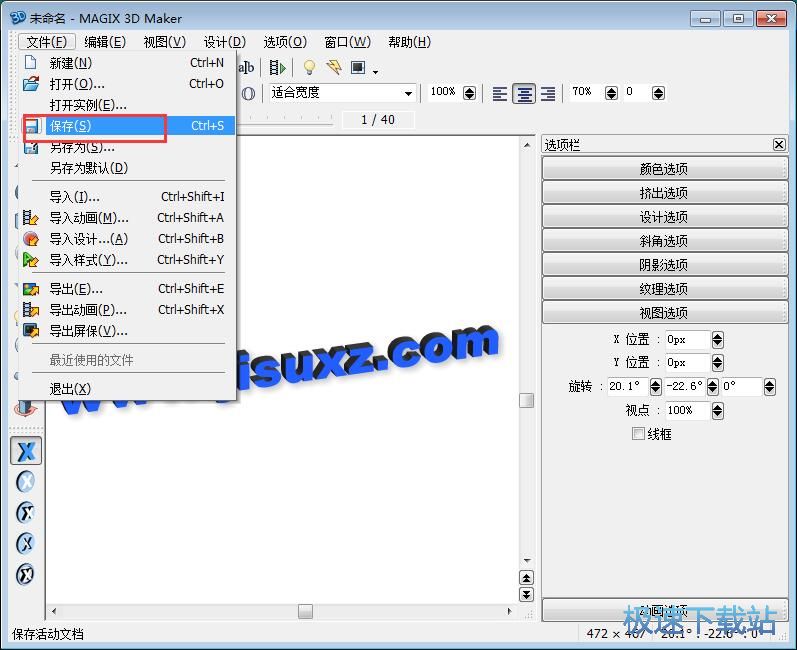Open the 帮助(H) menu
The image size is (797, 650).
[409, 42]
